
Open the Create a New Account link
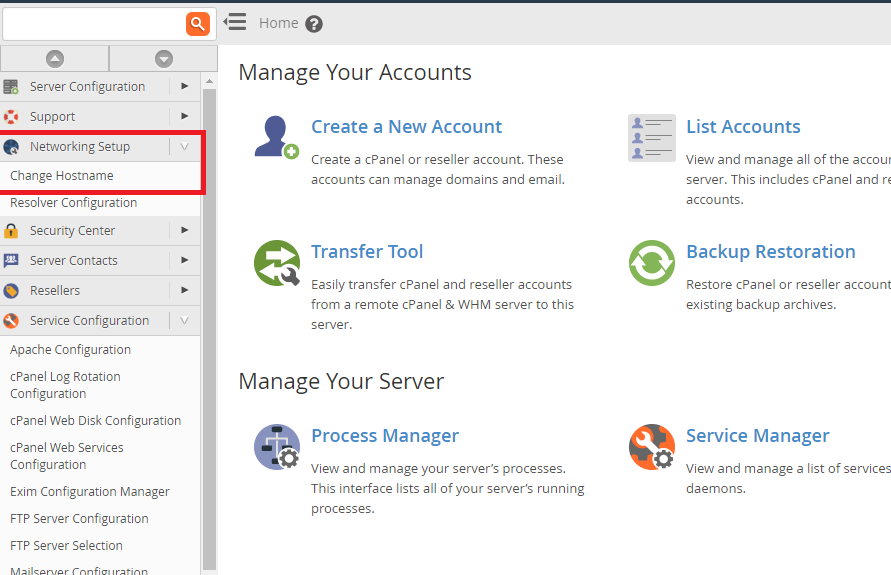406,126
